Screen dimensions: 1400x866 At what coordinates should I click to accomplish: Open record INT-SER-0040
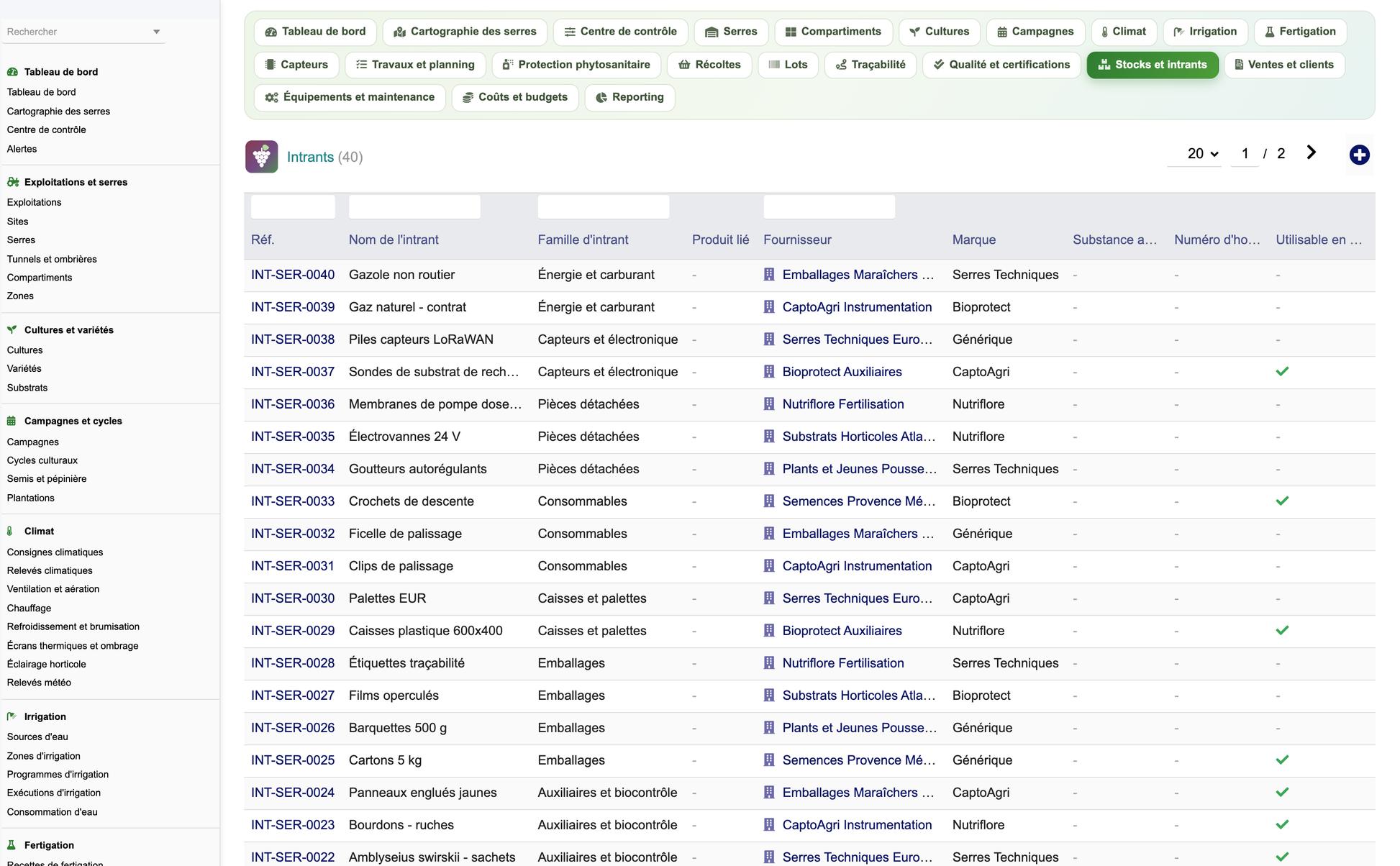293,275
